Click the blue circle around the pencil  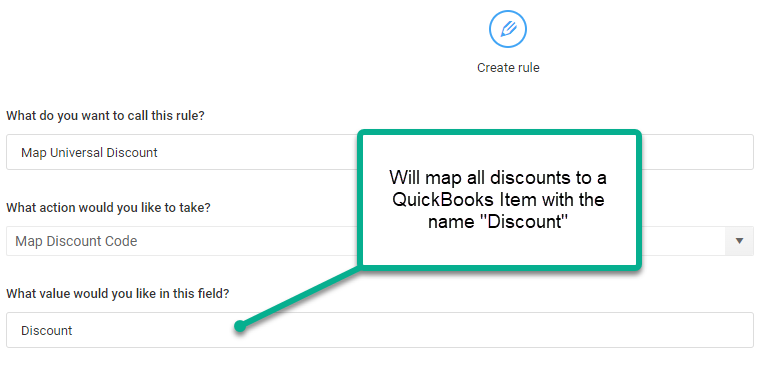[x=508, y=29]
